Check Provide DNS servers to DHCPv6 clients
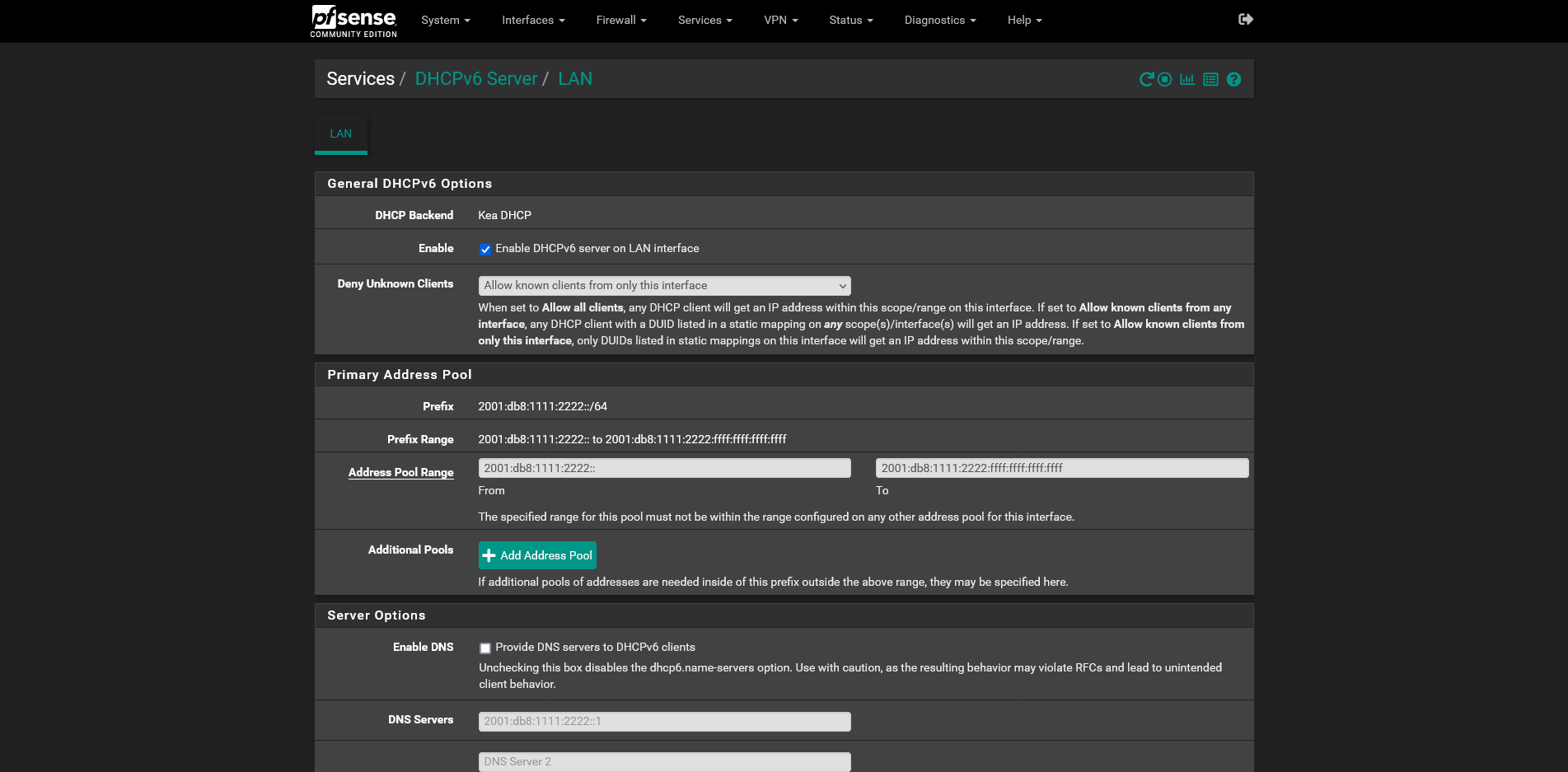 coord(485,648)
